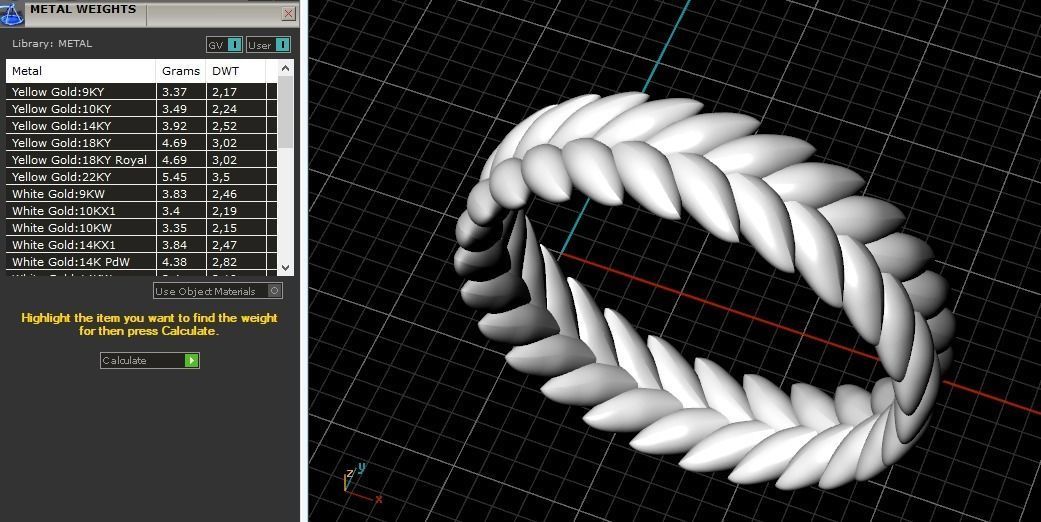This screenshot has width=1041, height=522.
Task: Click the metal list scroll up arrow
Action: click(x=285, y=68)
